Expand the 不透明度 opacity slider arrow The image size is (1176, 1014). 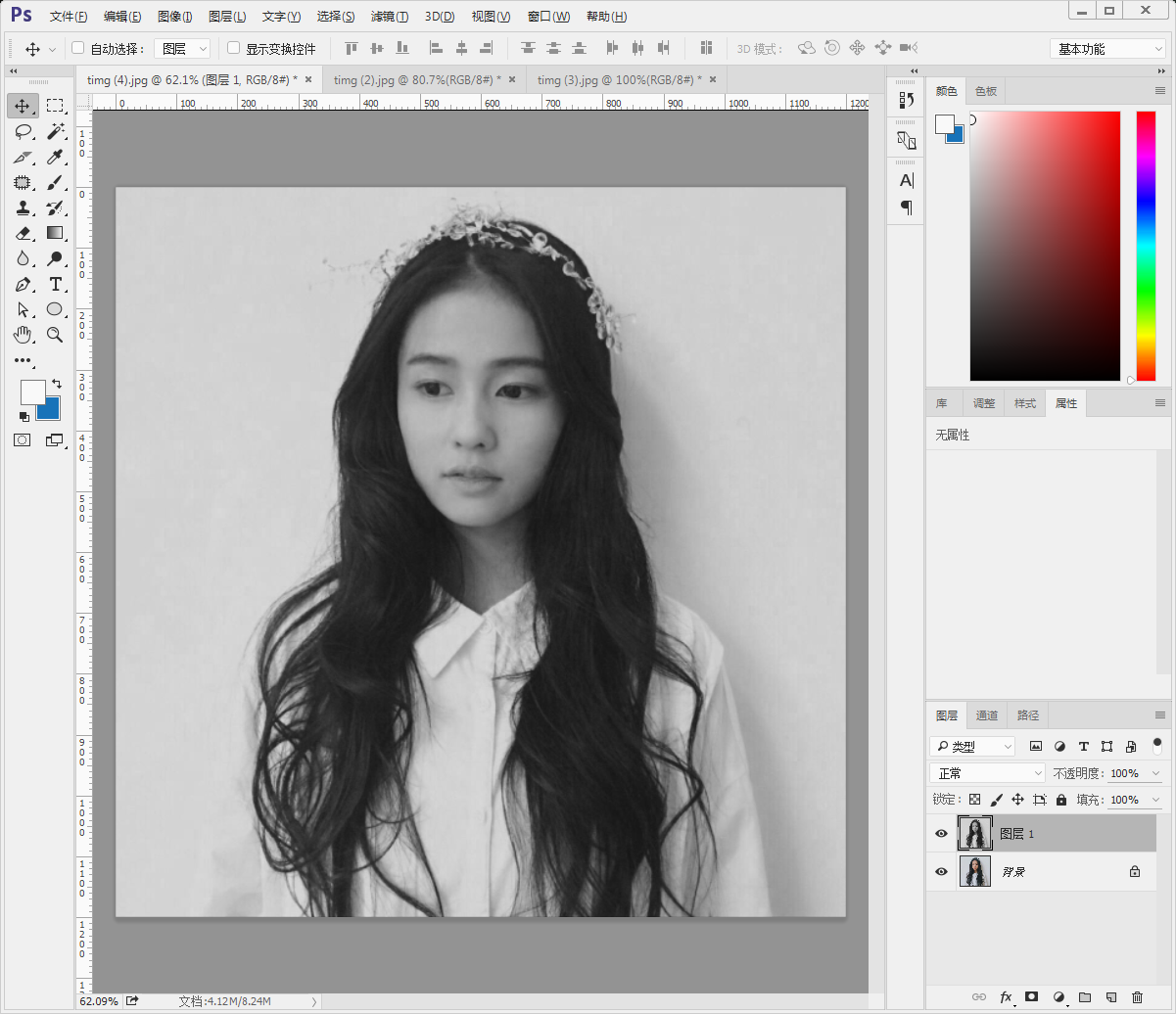coord(1156,773)
